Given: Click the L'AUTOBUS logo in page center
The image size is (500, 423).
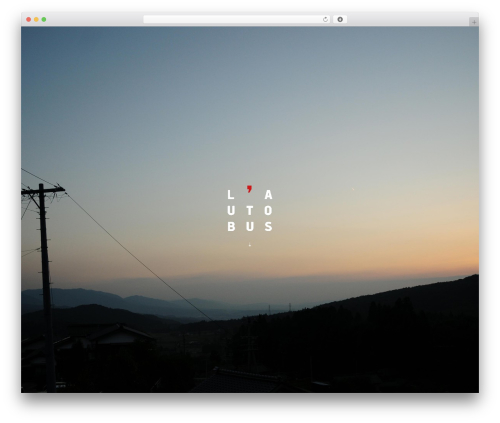Looking at the screenshot, I should 250,209.
